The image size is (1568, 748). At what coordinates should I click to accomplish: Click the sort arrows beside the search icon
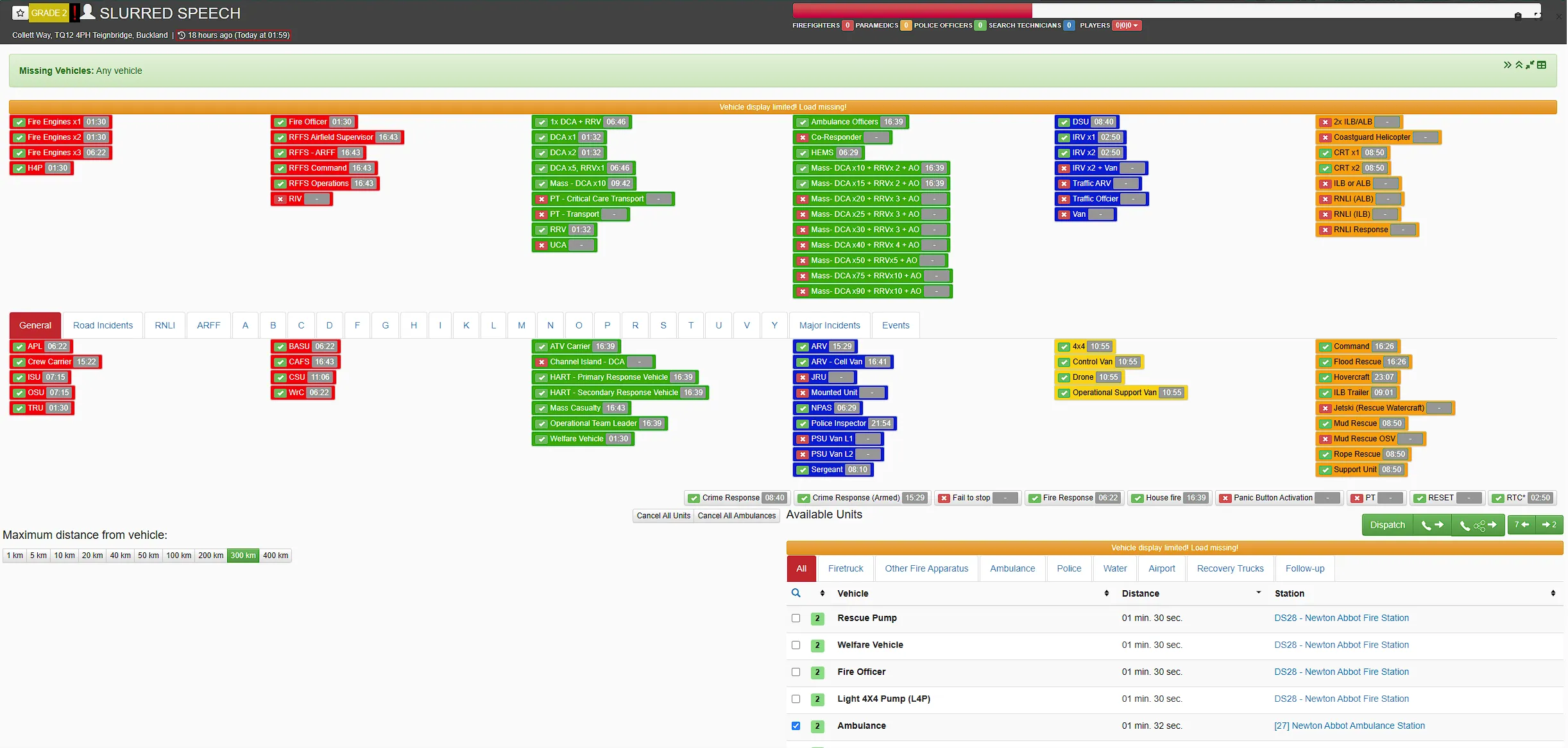click(x=822, y=593)
